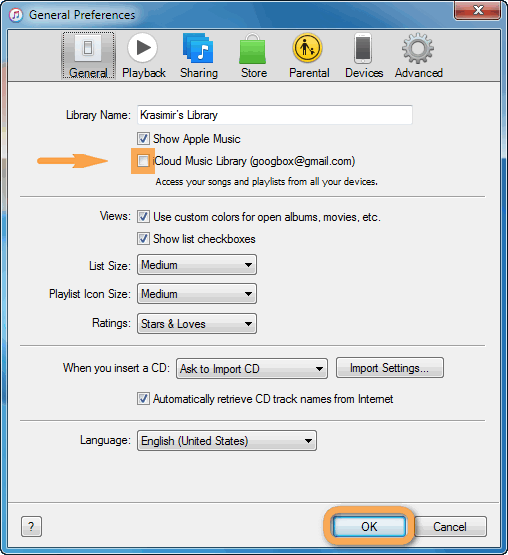The height and width of the screenshot is (555, 508).
Task: Uncheck Show Apple Music
Action: pyautogui.click(x=143, y=138)
